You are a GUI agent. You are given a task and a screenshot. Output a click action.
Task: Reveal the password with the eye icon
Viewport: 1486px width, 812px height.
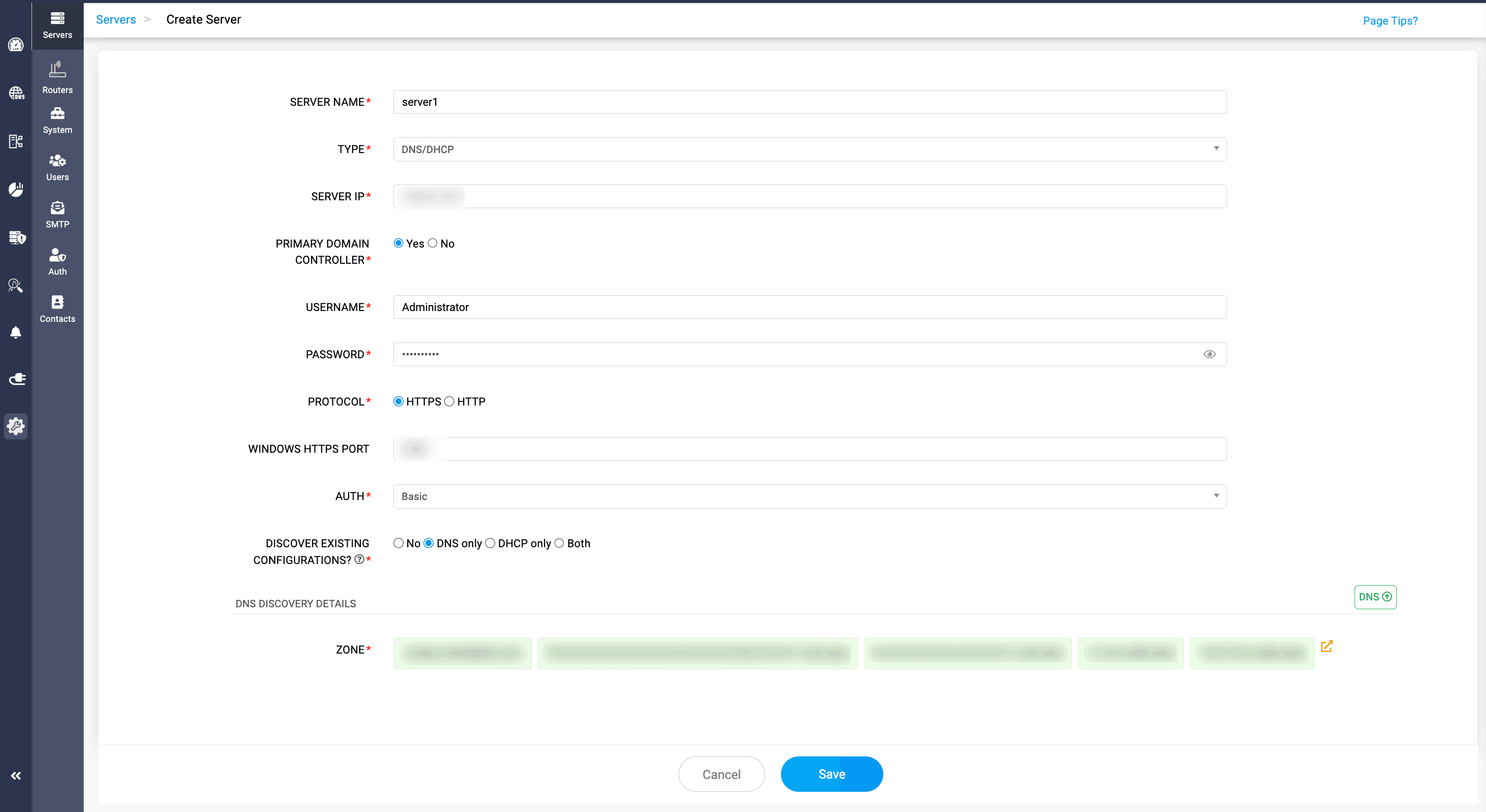tap(1210, 353)
